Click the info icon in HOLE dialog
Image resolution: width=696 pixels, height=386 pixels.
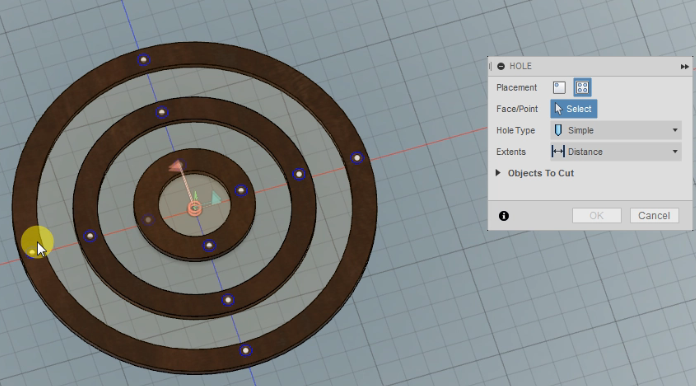504,216
